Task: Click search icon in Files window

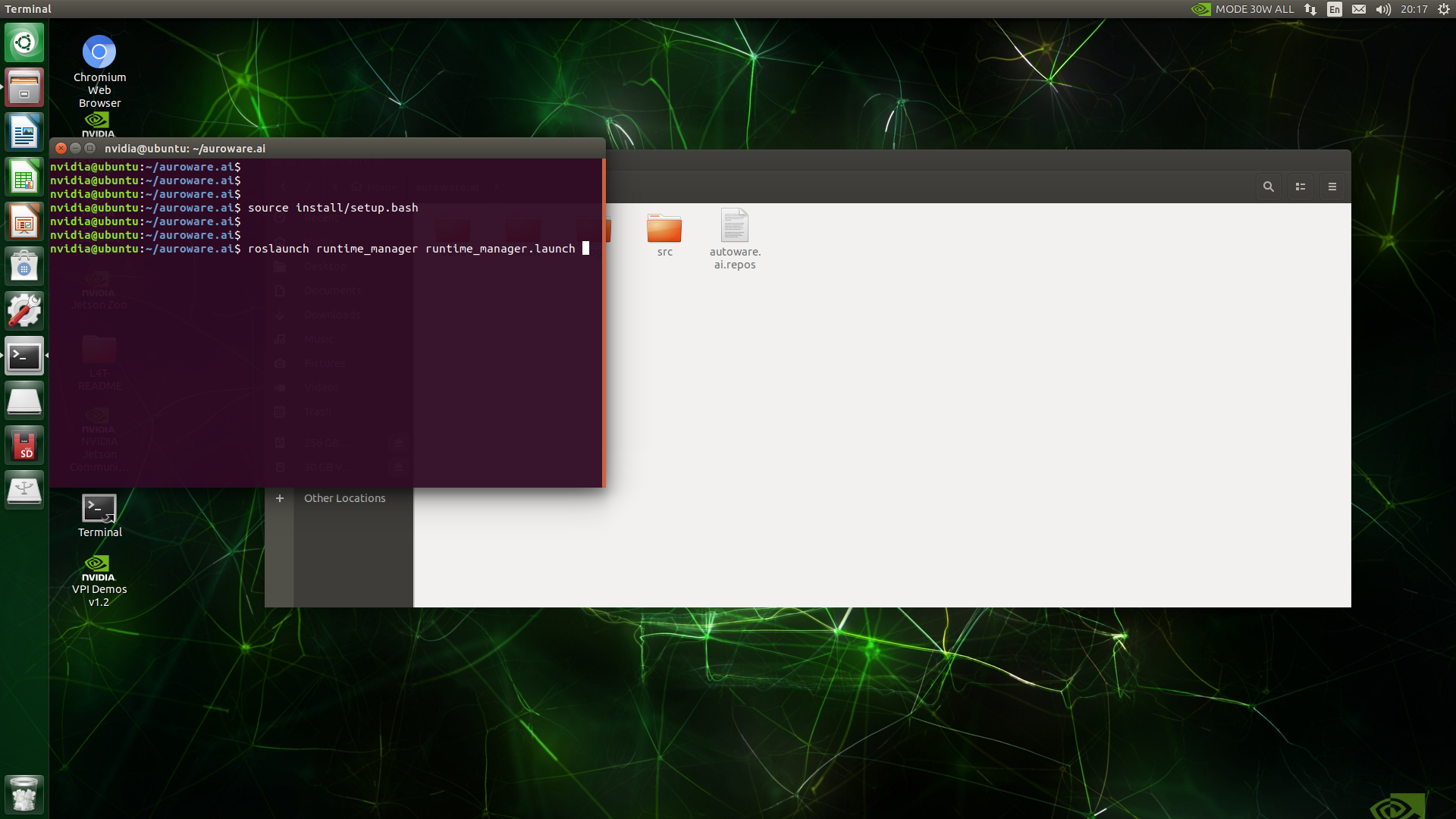Action: (1268, 187)
